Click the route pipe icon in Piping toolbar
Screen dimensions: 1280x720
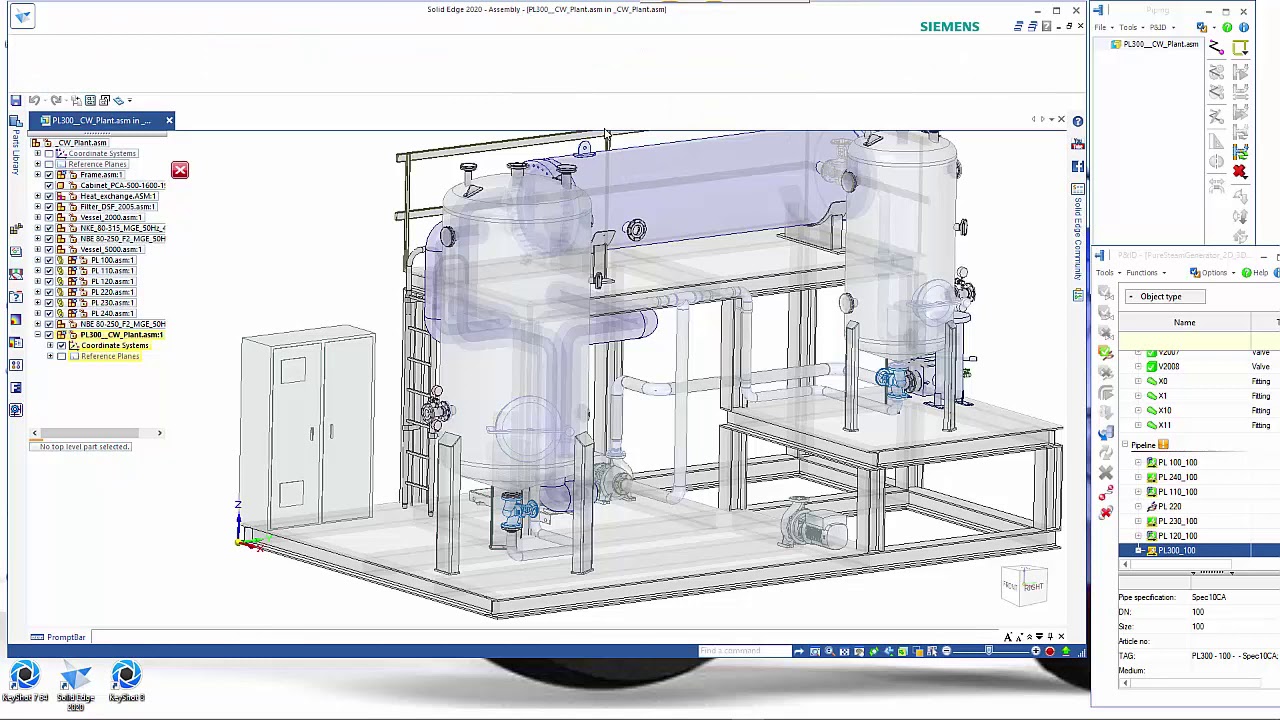[x=1215, y=47]
